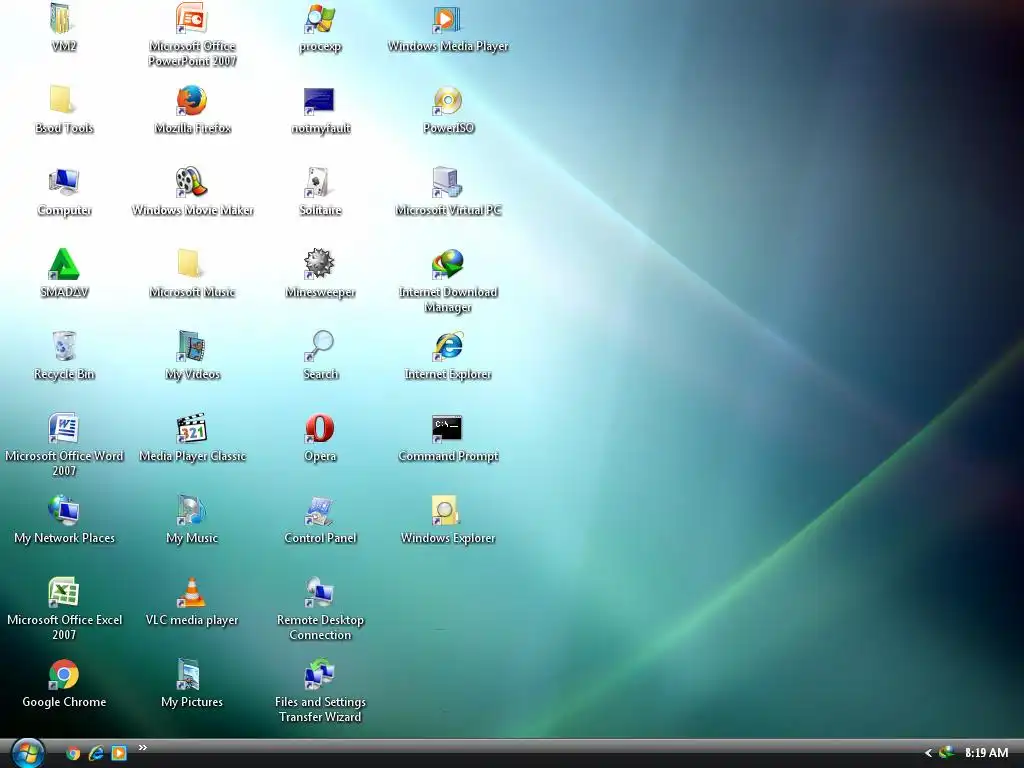Click the 8:19 AM taskbar clock
This screenshot has height=768, width=1024.
(986, 753)
